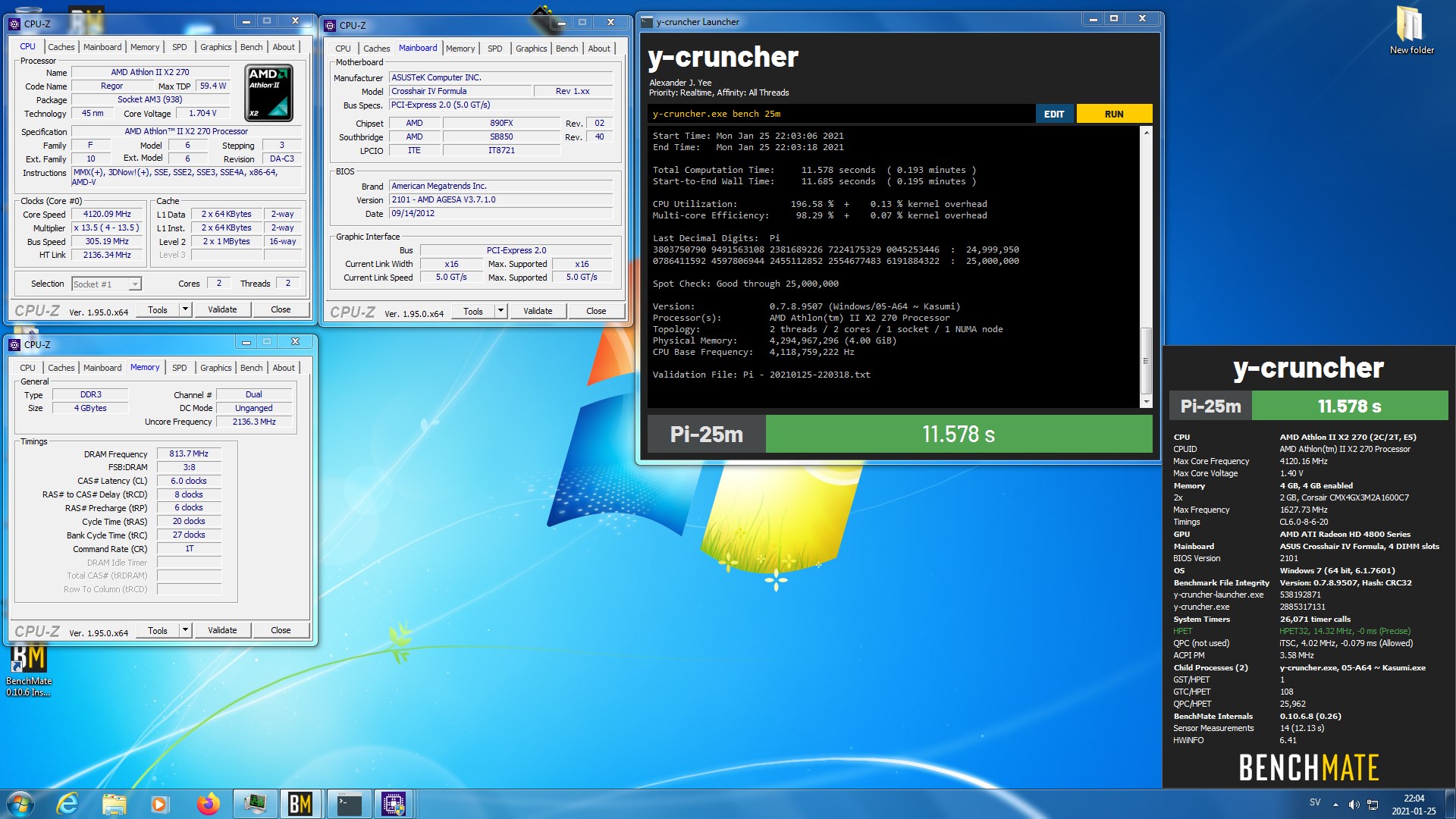Viewport: 1456px width, 819px height.
Task: Click the green Pi-25m 11.578 s result bar in the launcher
Action: tap(959, 434)
